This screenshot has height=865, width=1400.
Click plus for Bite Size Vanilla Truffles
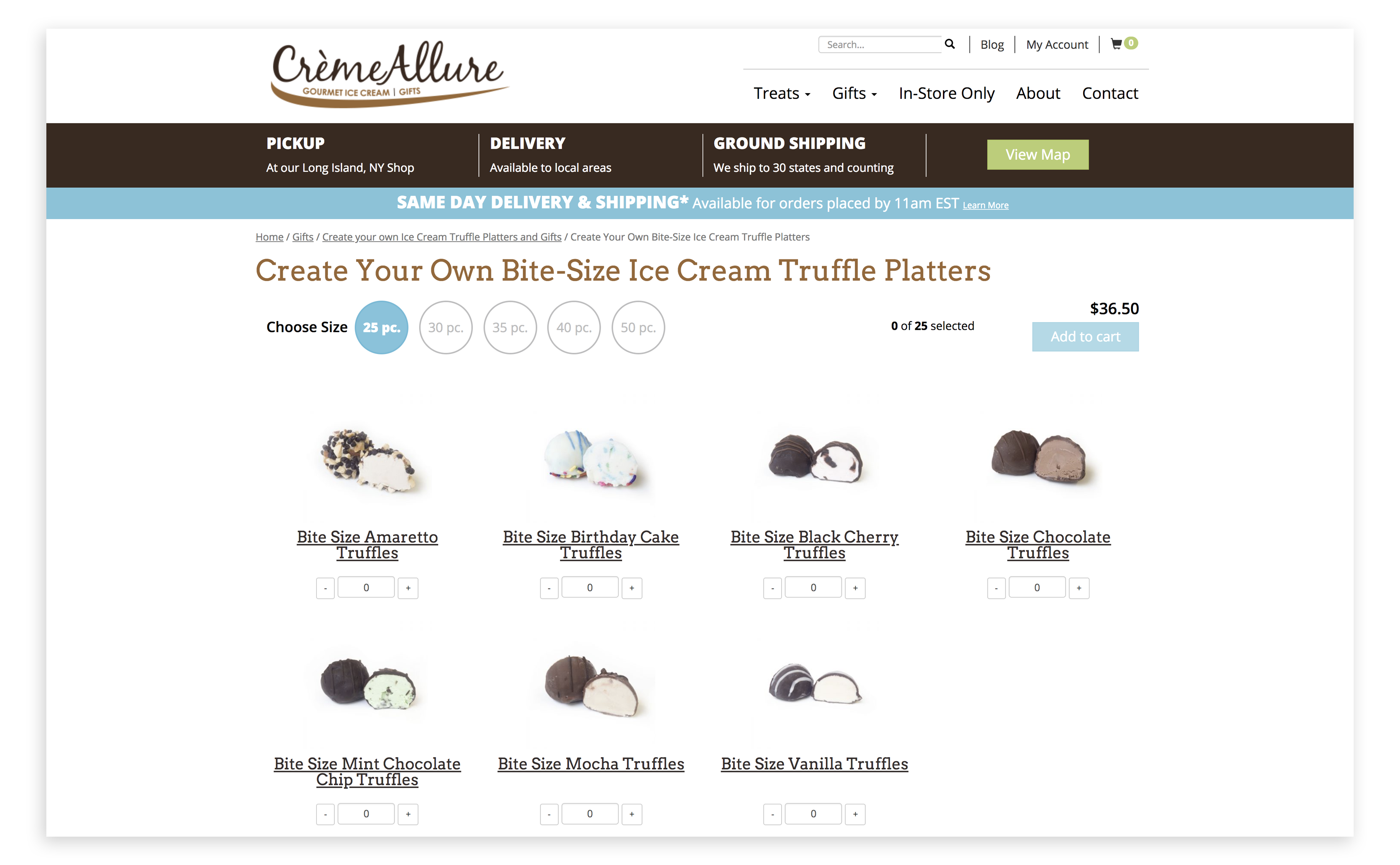(x=855, y=814)
